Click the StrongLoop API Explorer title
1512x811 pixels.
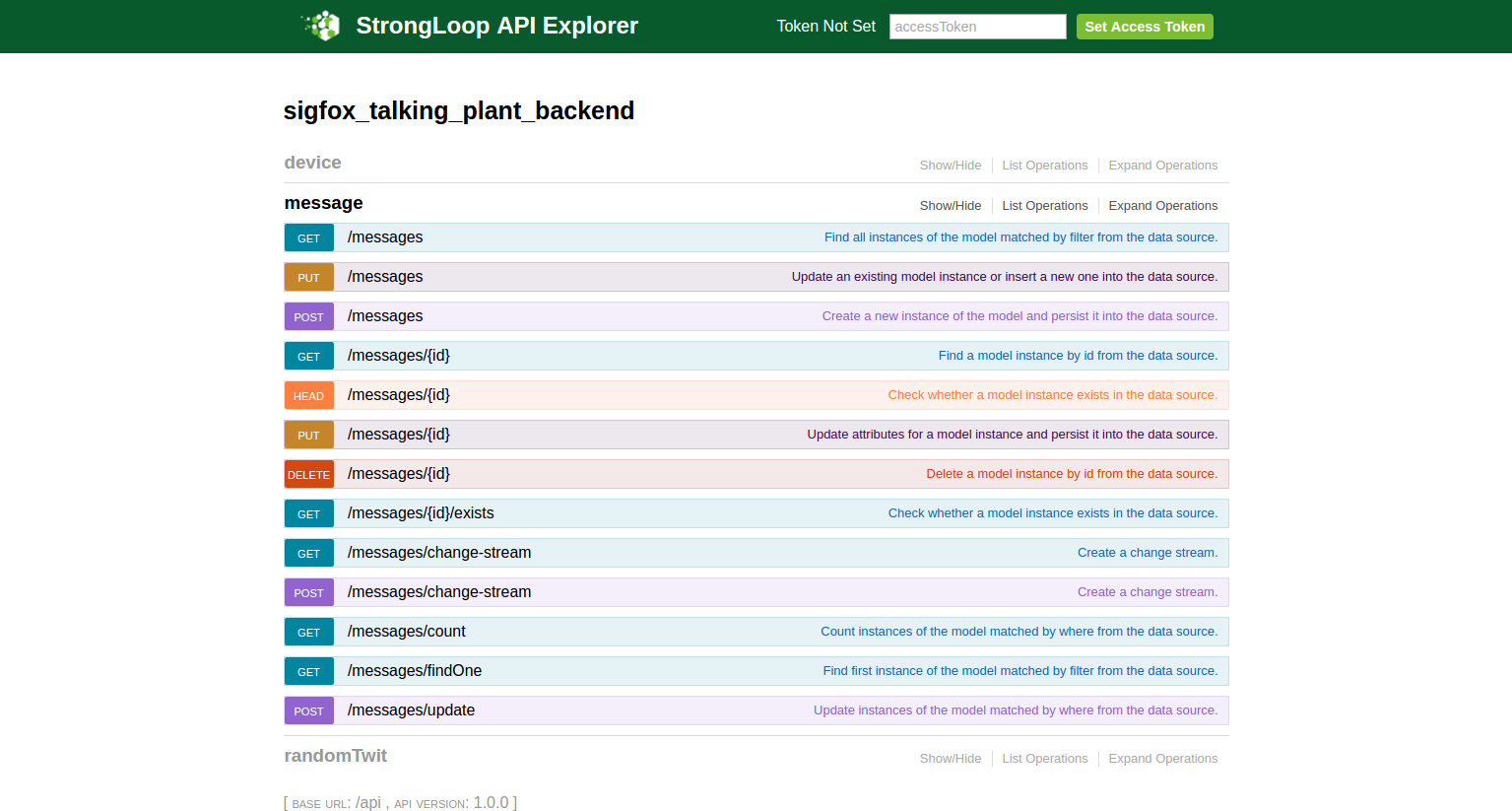pos(496,26)
